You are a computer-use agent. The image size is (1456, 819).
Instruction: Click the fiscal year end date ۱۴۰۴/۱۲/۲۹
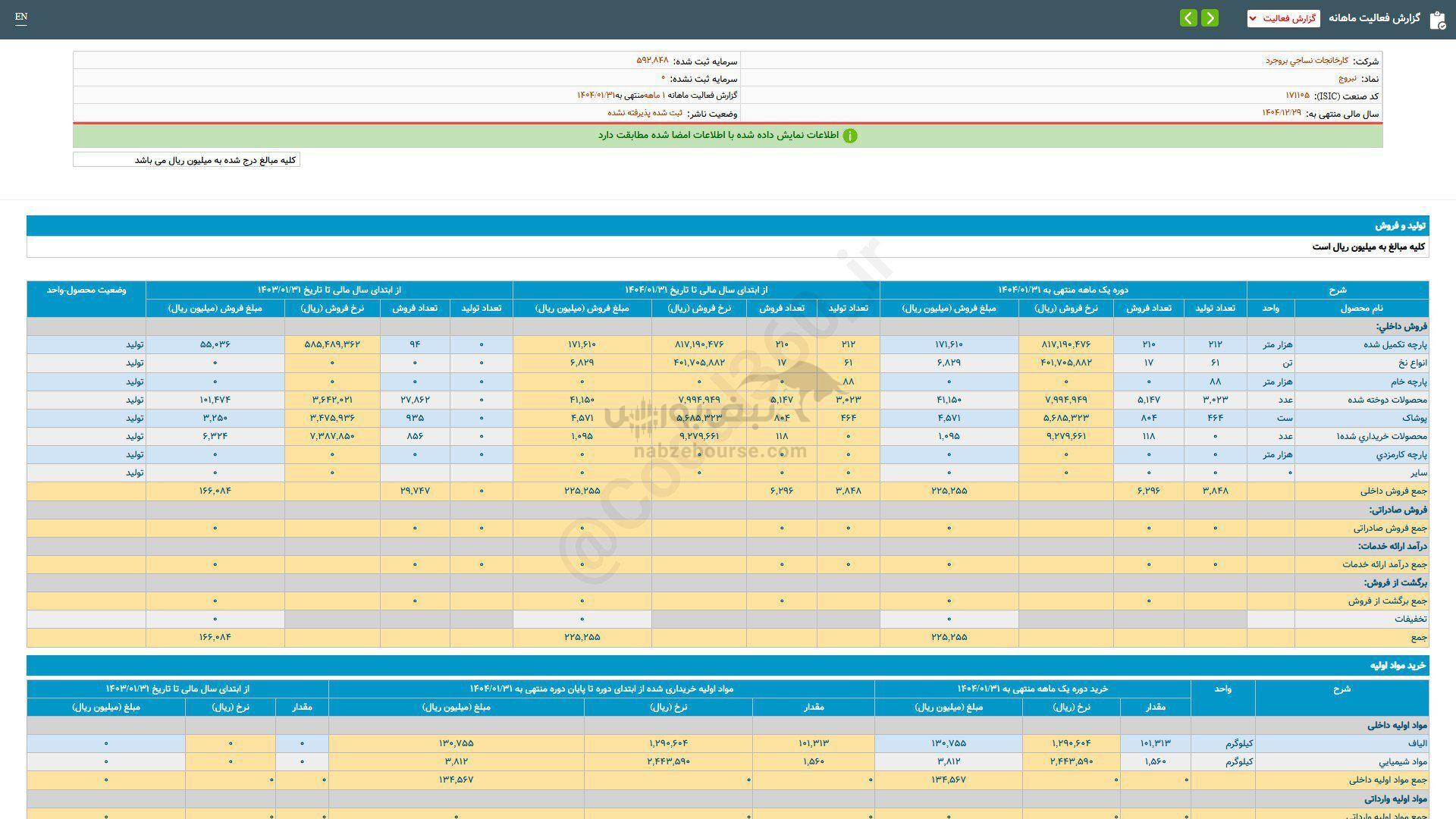[x=1281, y=113]
